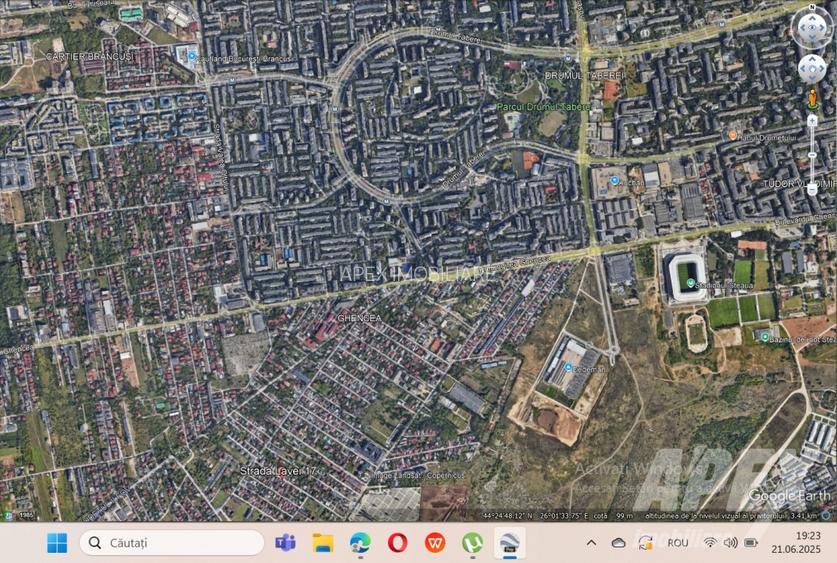The width and height of the screenshot is (837, 563).
Task: Click the move-right arrow on the pan joystick
Action: 822,69
